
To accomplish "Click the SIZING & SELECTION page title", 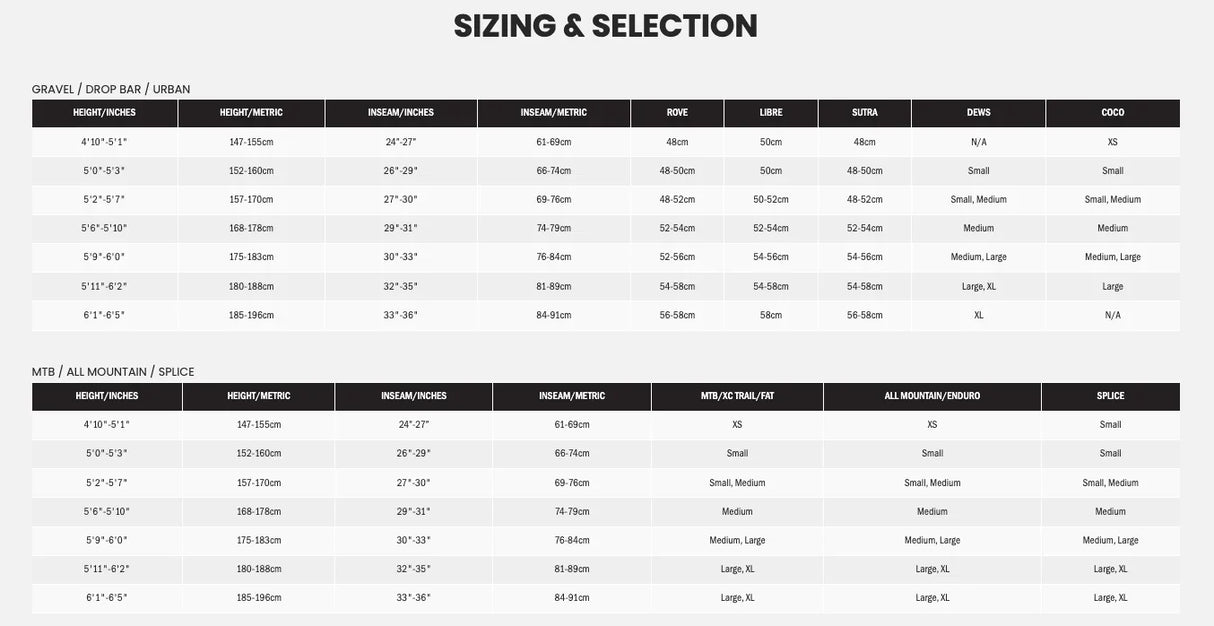I will 606,26.
